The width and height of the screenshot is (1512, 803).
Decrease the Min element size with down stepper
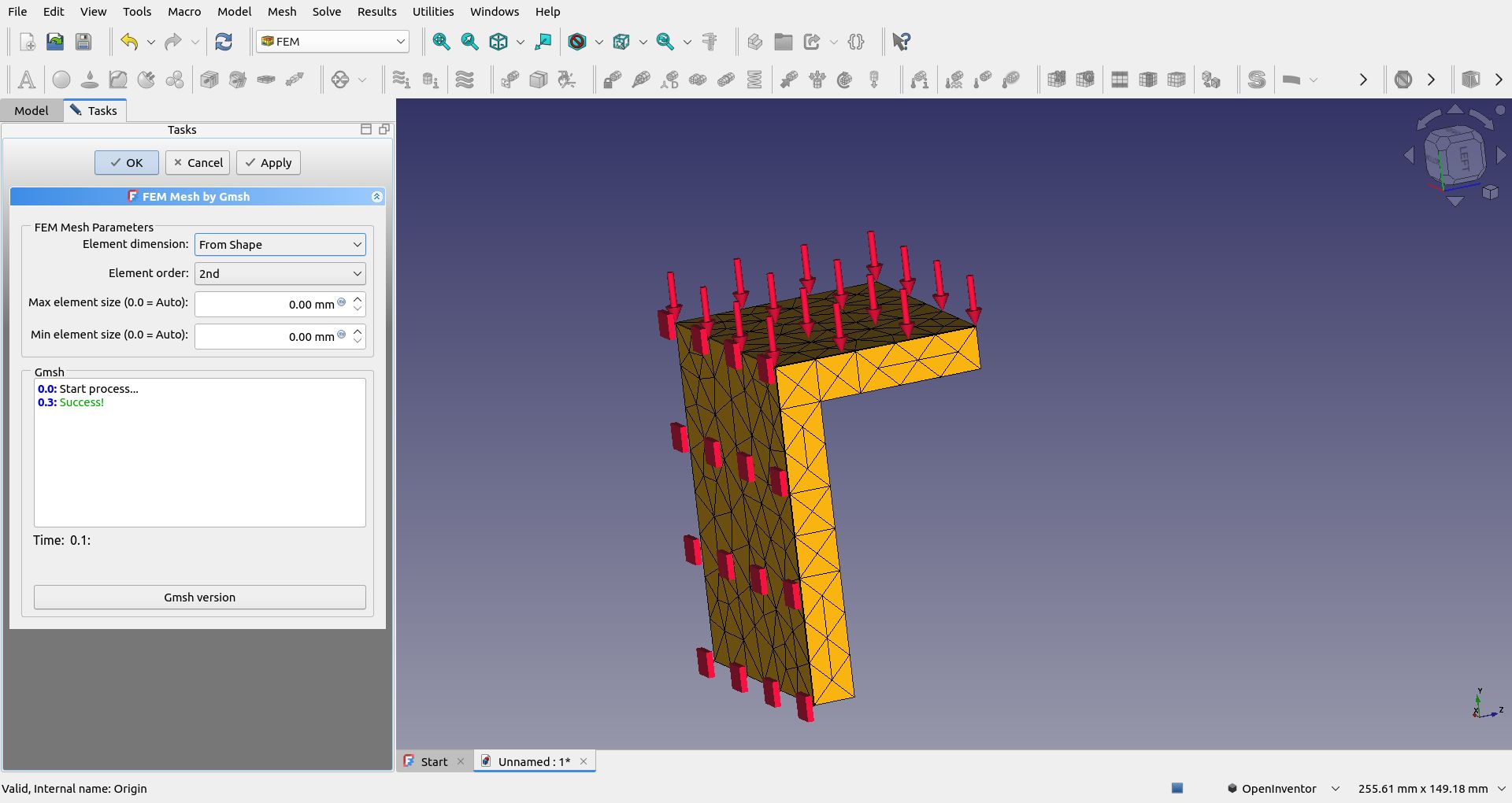358,342
